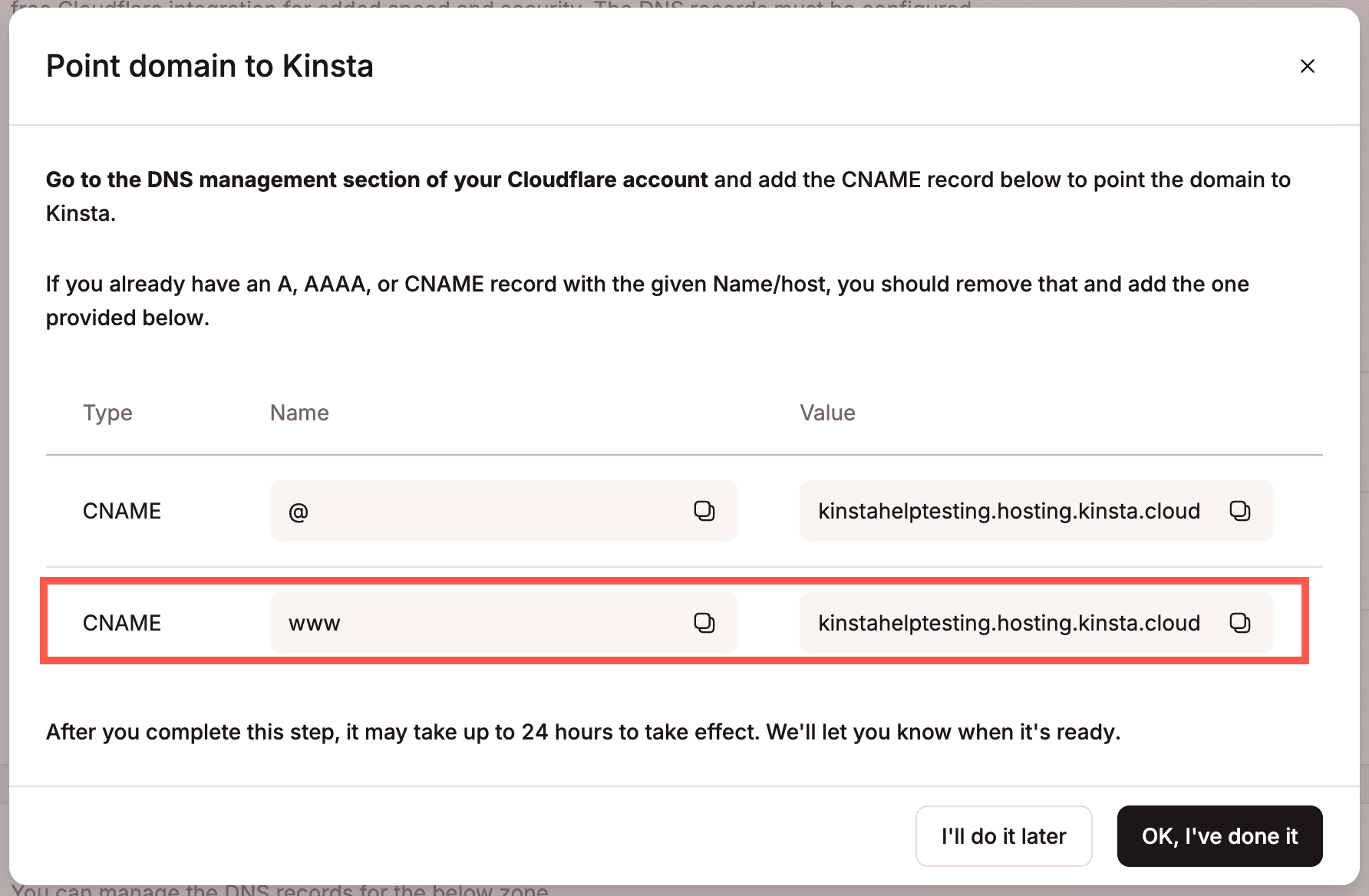
Task: Copy the "@" record name
Action: click(x=705, y=511)
